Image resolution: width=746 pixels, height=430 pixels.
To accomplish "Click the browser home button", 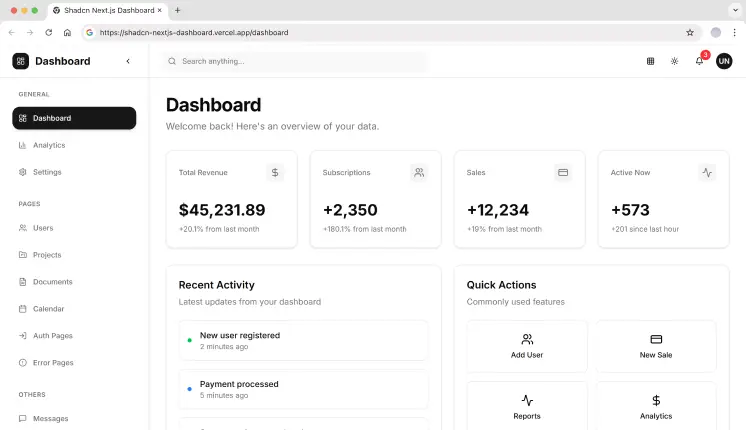I will pos(67,32).
